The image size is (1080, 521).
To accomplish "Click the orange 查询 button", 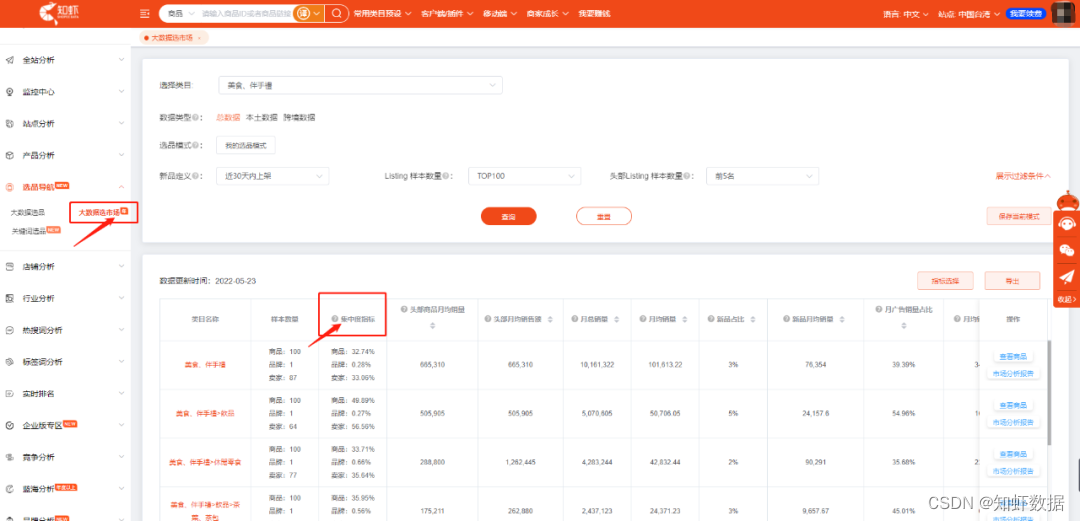I will [508, 216].
